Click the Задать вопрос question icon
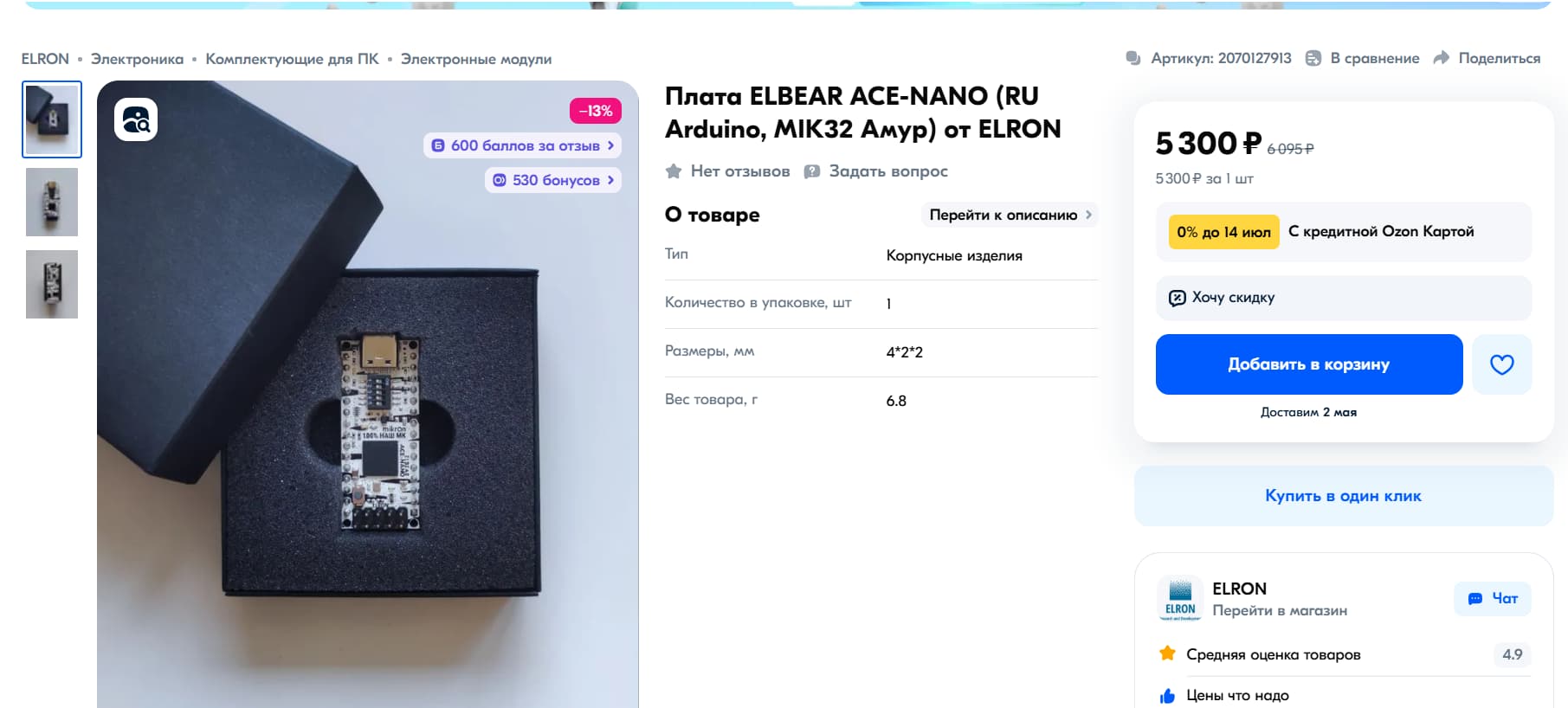The height and width of the screenshot is (708, 1568). 811,171
